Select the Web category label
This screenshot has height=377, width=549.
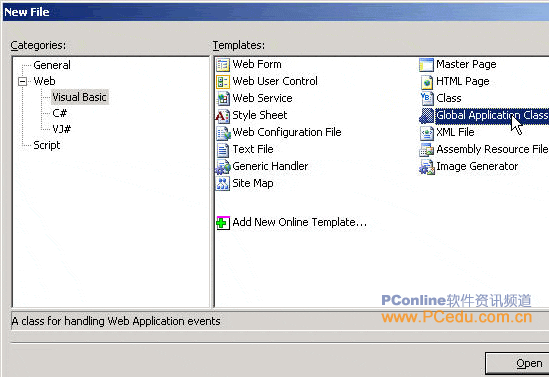[x=44, y=81]
